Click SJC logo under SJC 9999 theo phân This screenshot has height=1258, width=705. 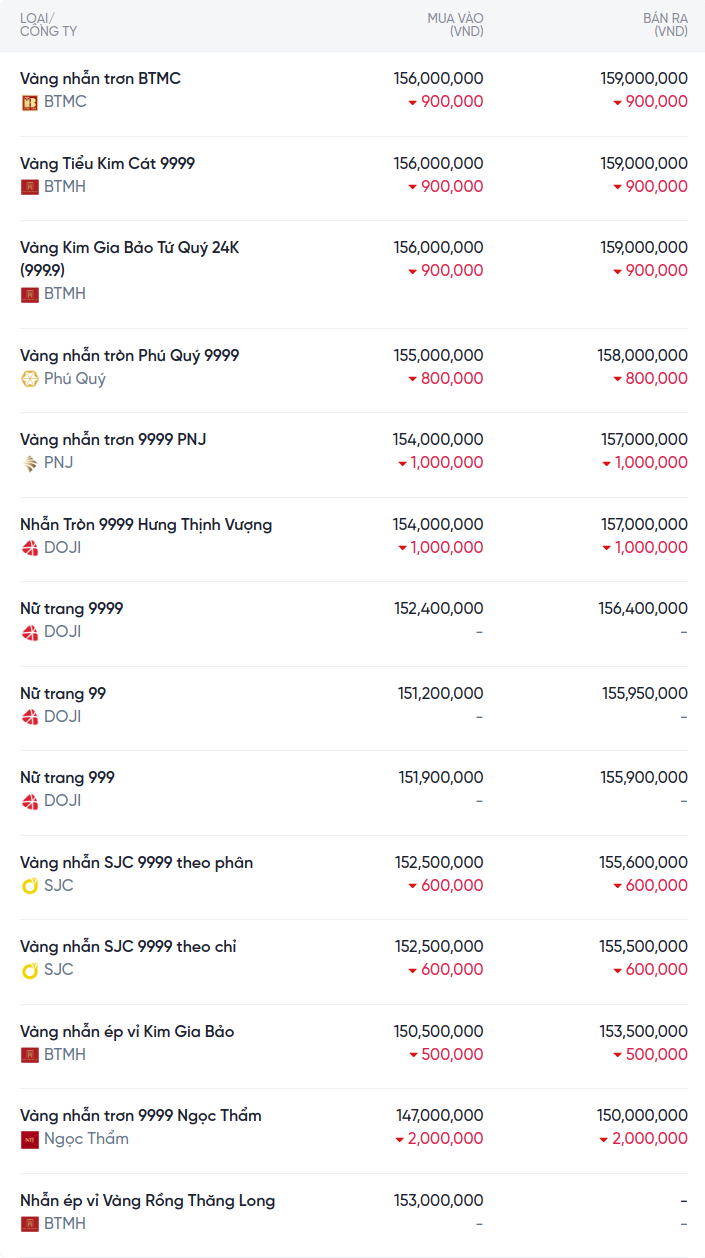(30, 886)
